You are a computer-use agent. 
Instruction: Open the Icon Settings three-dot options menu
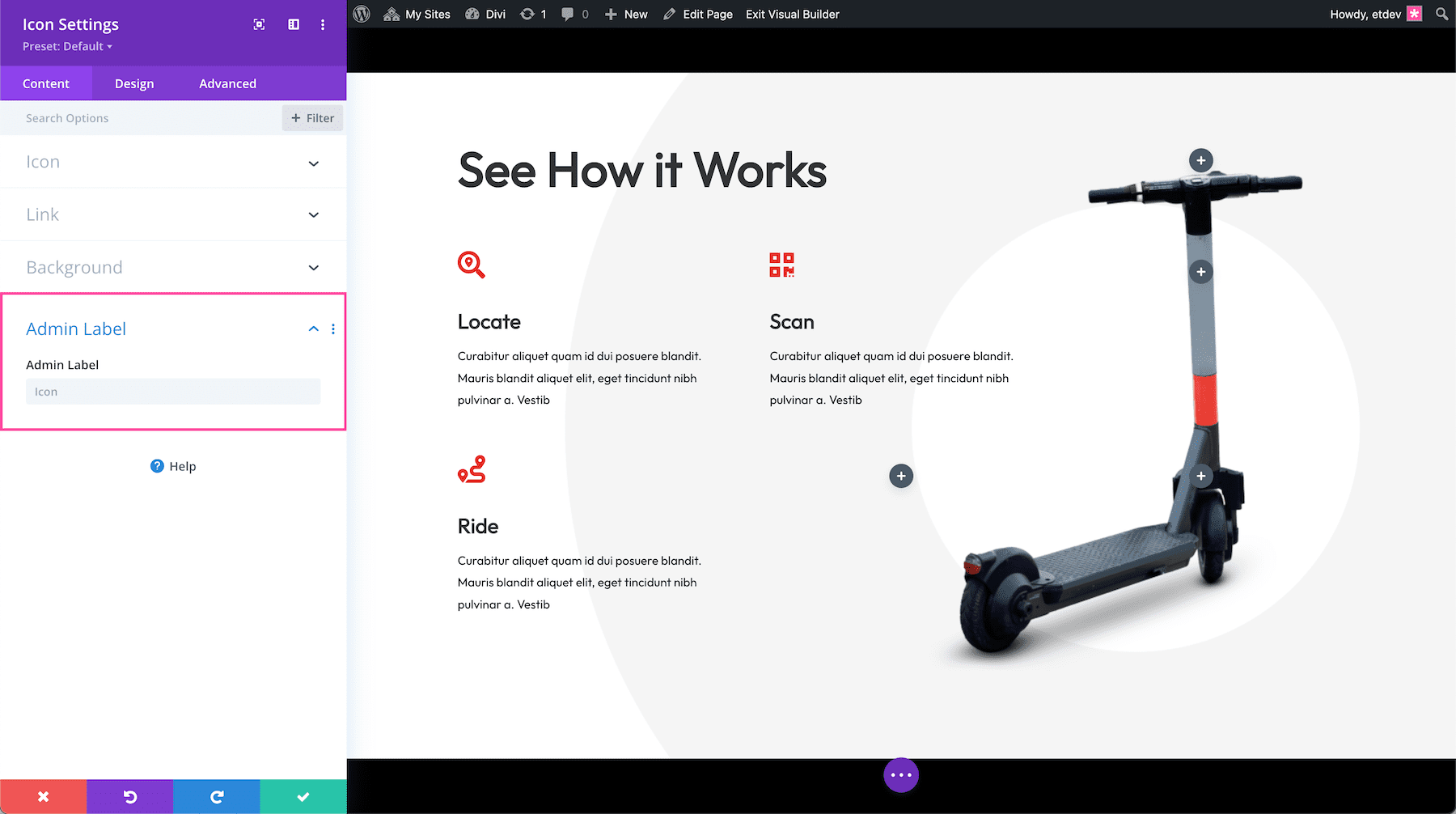(323, 24)
